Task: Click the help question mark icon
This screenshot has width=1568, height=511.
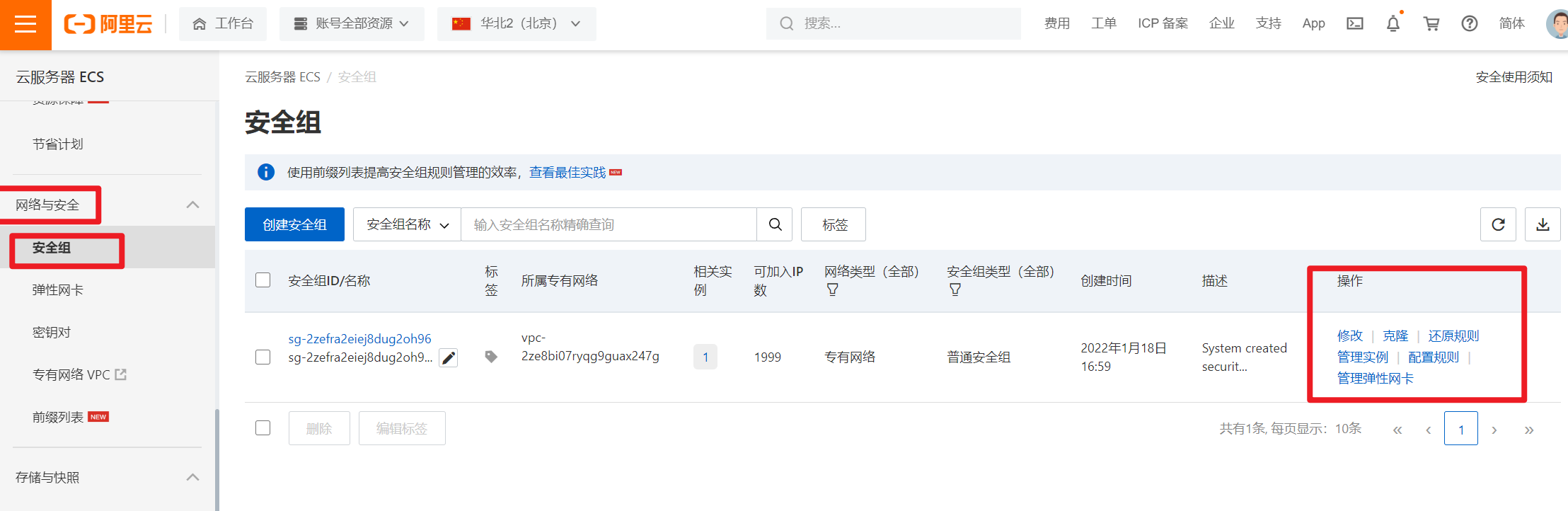Action: tap(1469, 24)
